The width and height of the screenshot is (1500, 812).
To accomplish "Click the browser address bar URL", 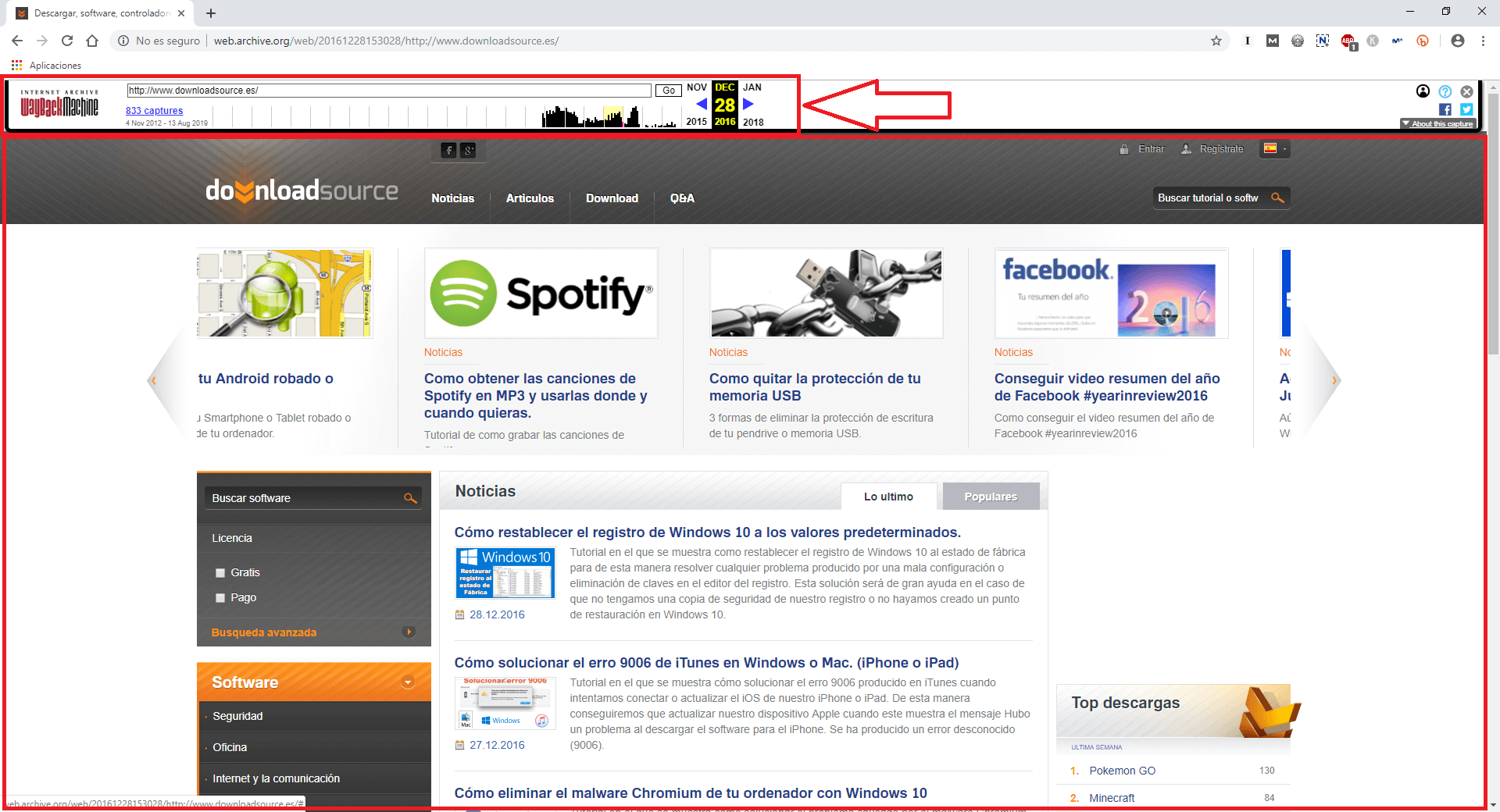I will click(386, 41).
